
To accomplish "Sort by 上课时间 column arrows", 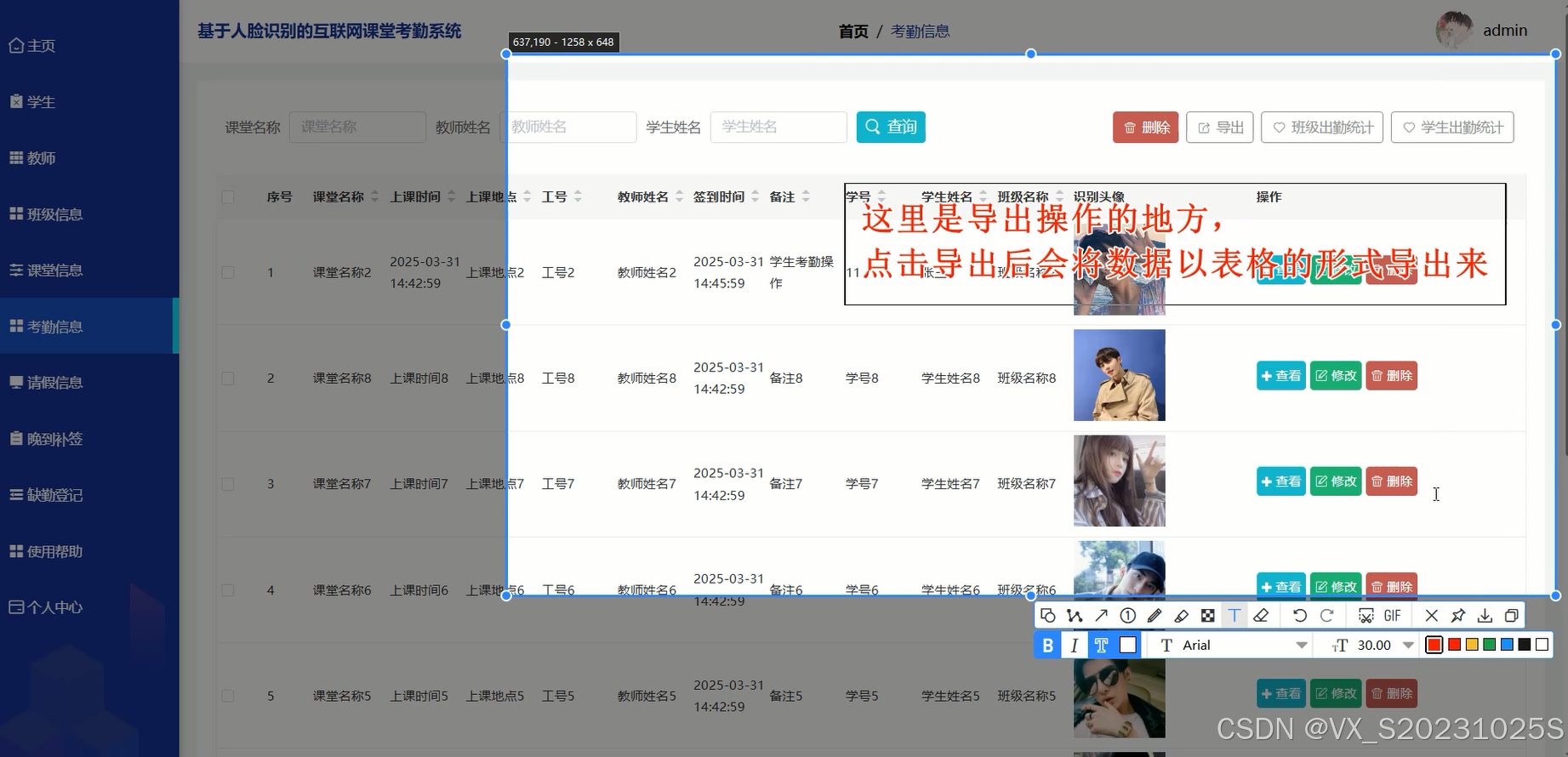I will click(x=452, y=196).
